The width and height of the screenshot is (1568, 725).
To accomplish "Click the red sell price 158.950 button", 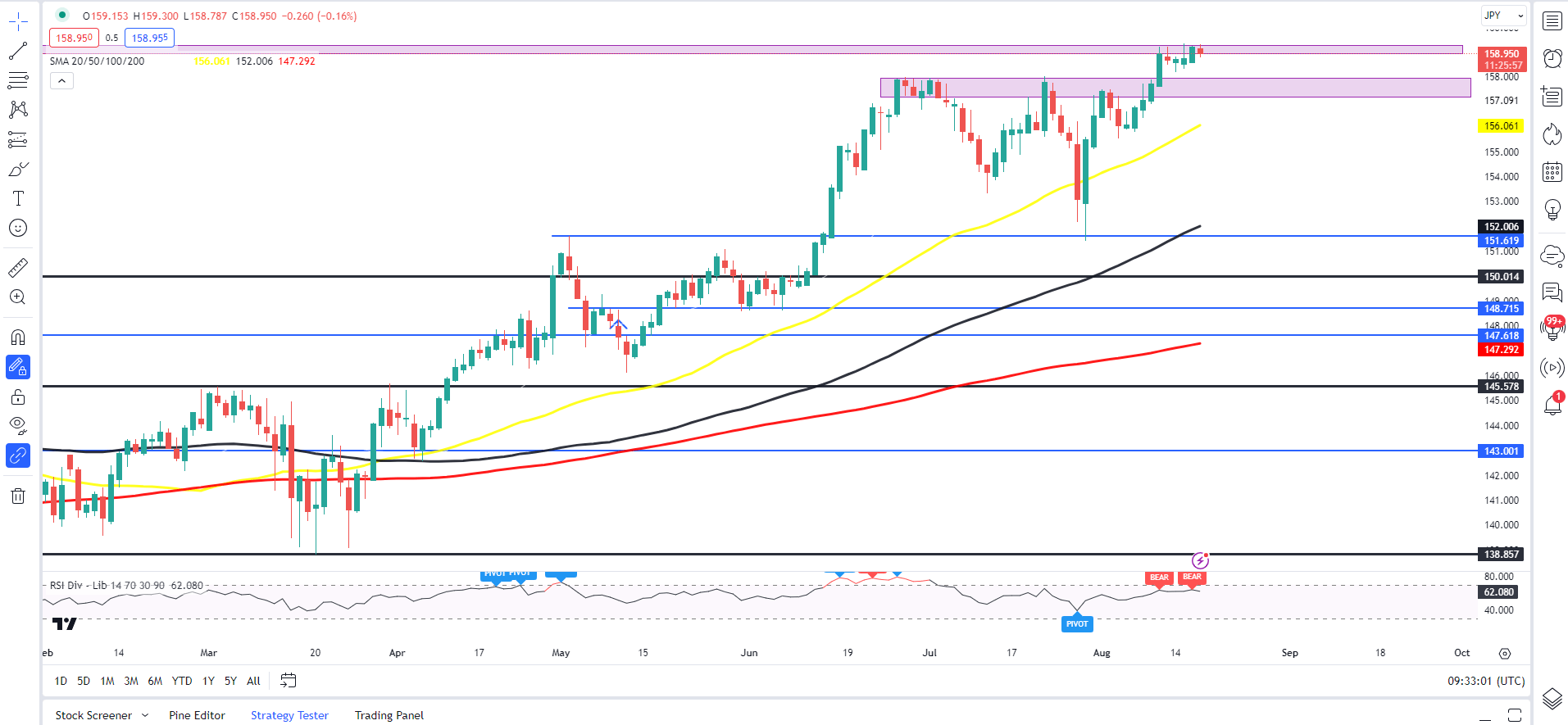I will pos(74,38).
